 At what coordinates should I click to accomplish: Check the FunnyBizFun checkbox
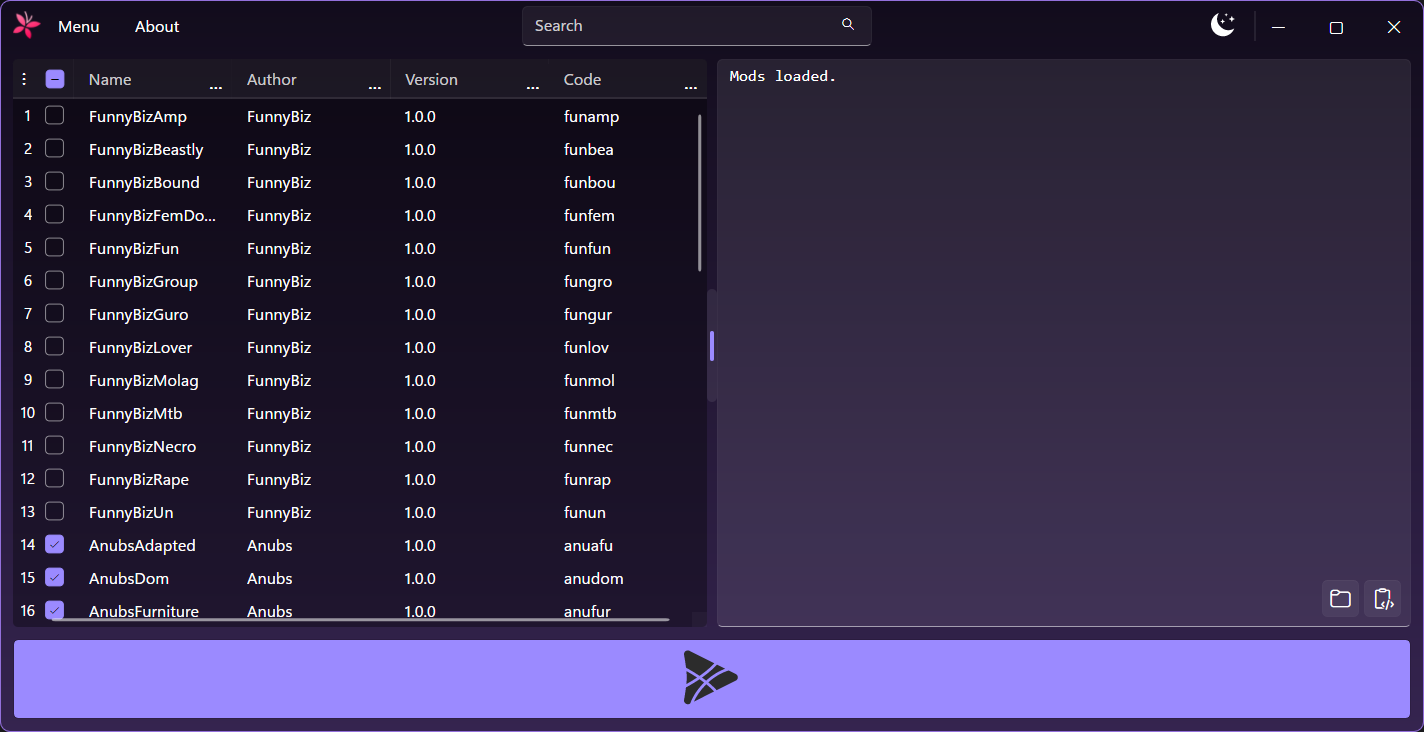coord(55,248)
